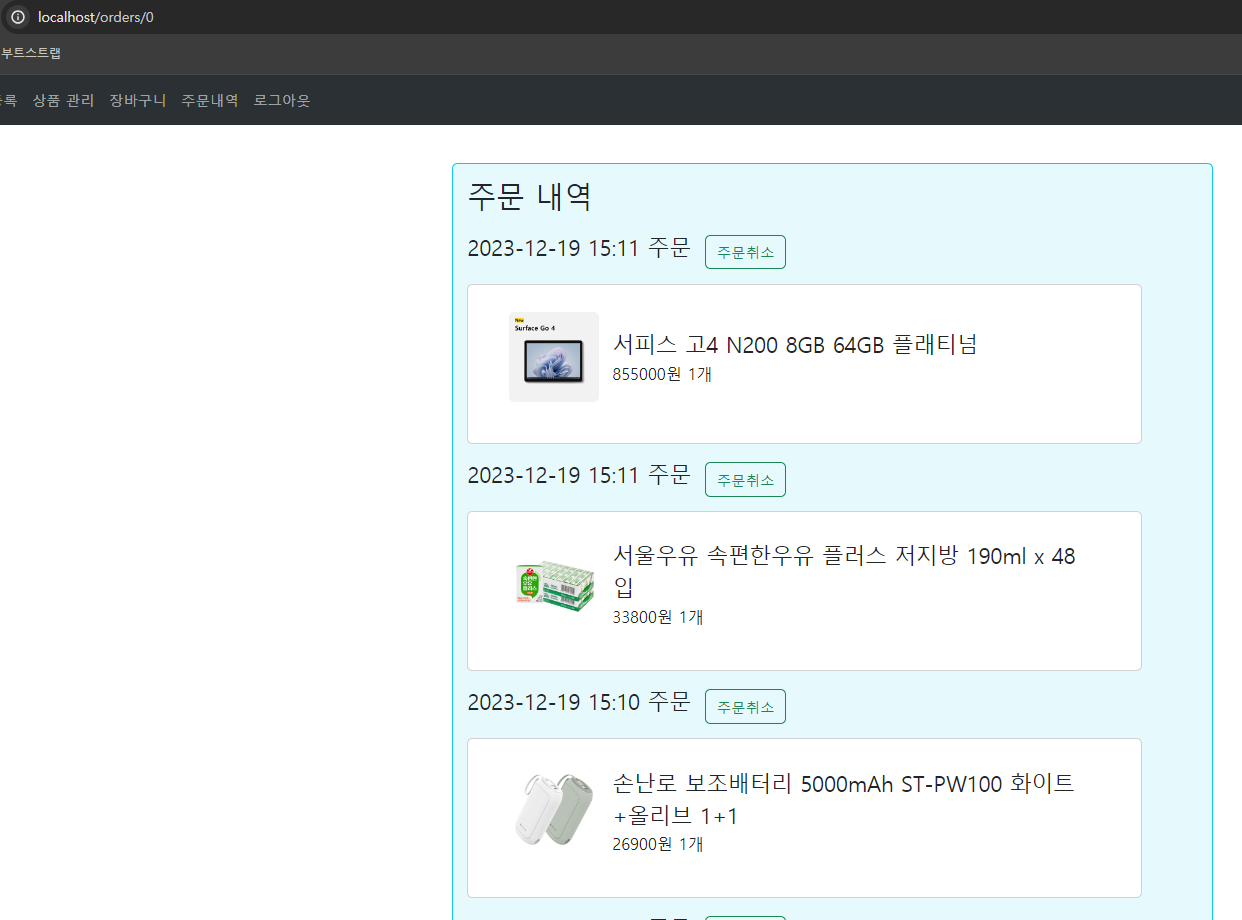Click product name 손난로 보조배터리 5000mAh ST-PW100
The width and height of the screenshot is (1242, 920).
(x=844, y=799)
